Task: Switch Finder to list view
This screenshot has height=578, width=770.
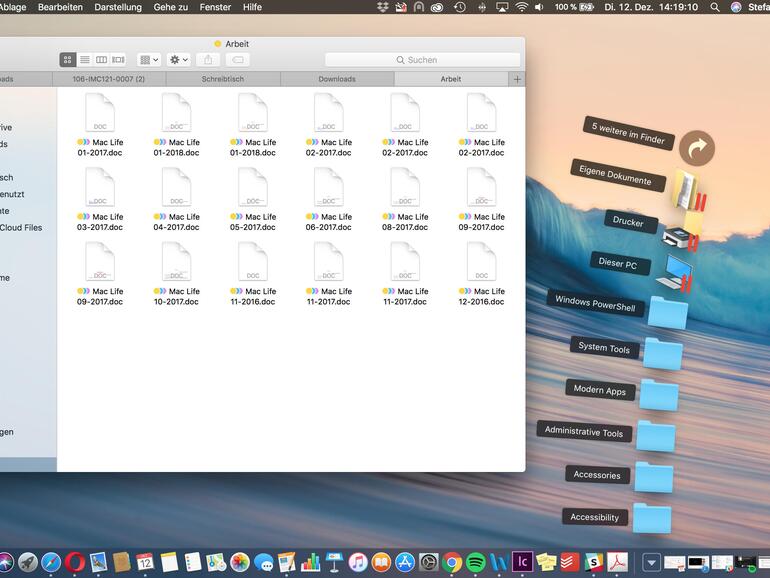Action: 85,60
